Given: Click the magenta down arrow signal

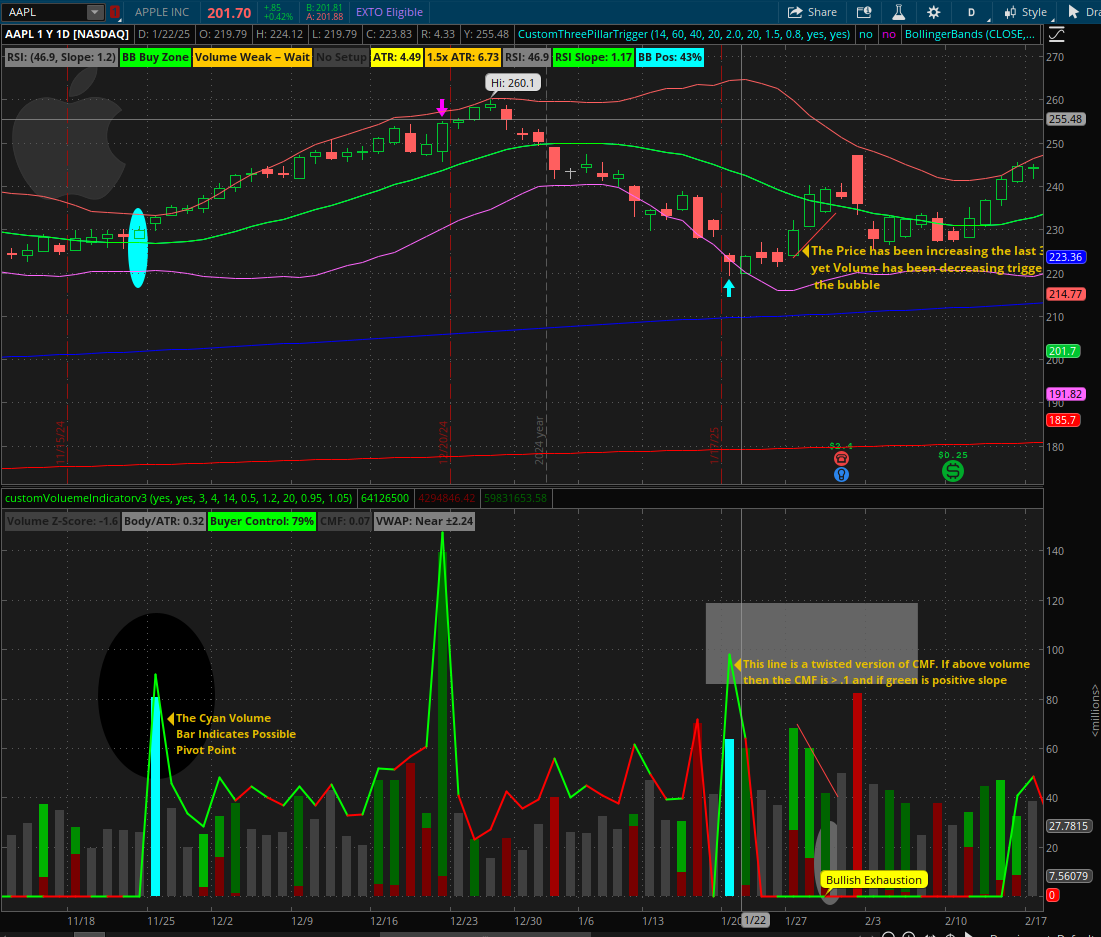Looking at the screenshot, I should [442, 107].
